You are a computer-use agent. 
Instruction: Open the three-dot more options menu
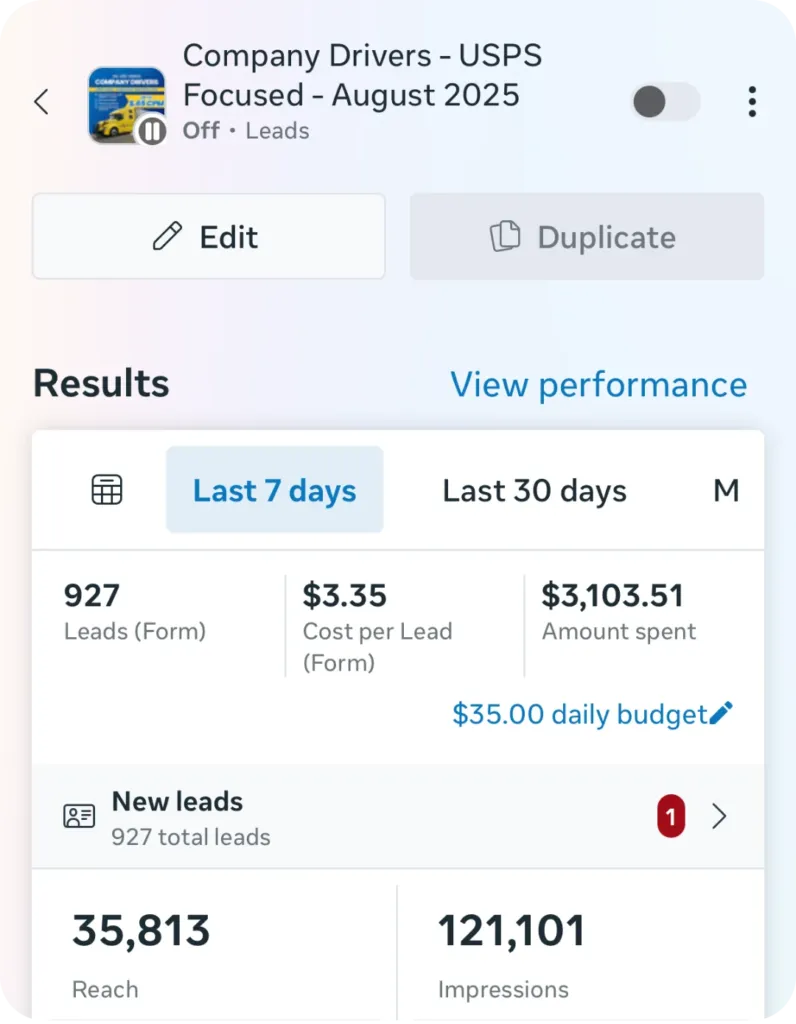[x=752, y=102]
